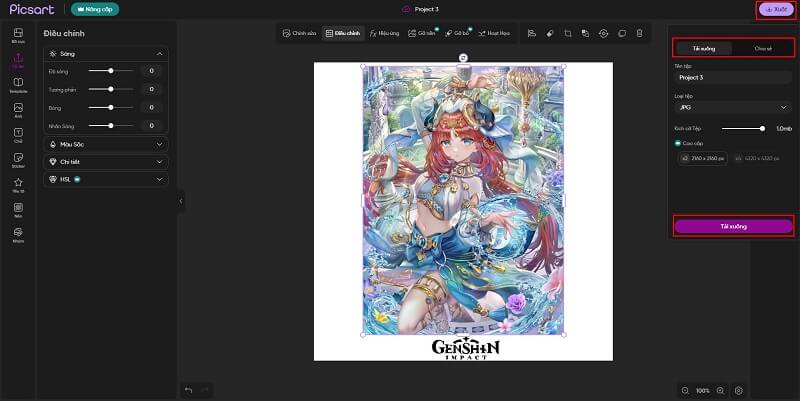Click the Project 3 file name field
Screen dimensions: 800x401
pos(733,78)
